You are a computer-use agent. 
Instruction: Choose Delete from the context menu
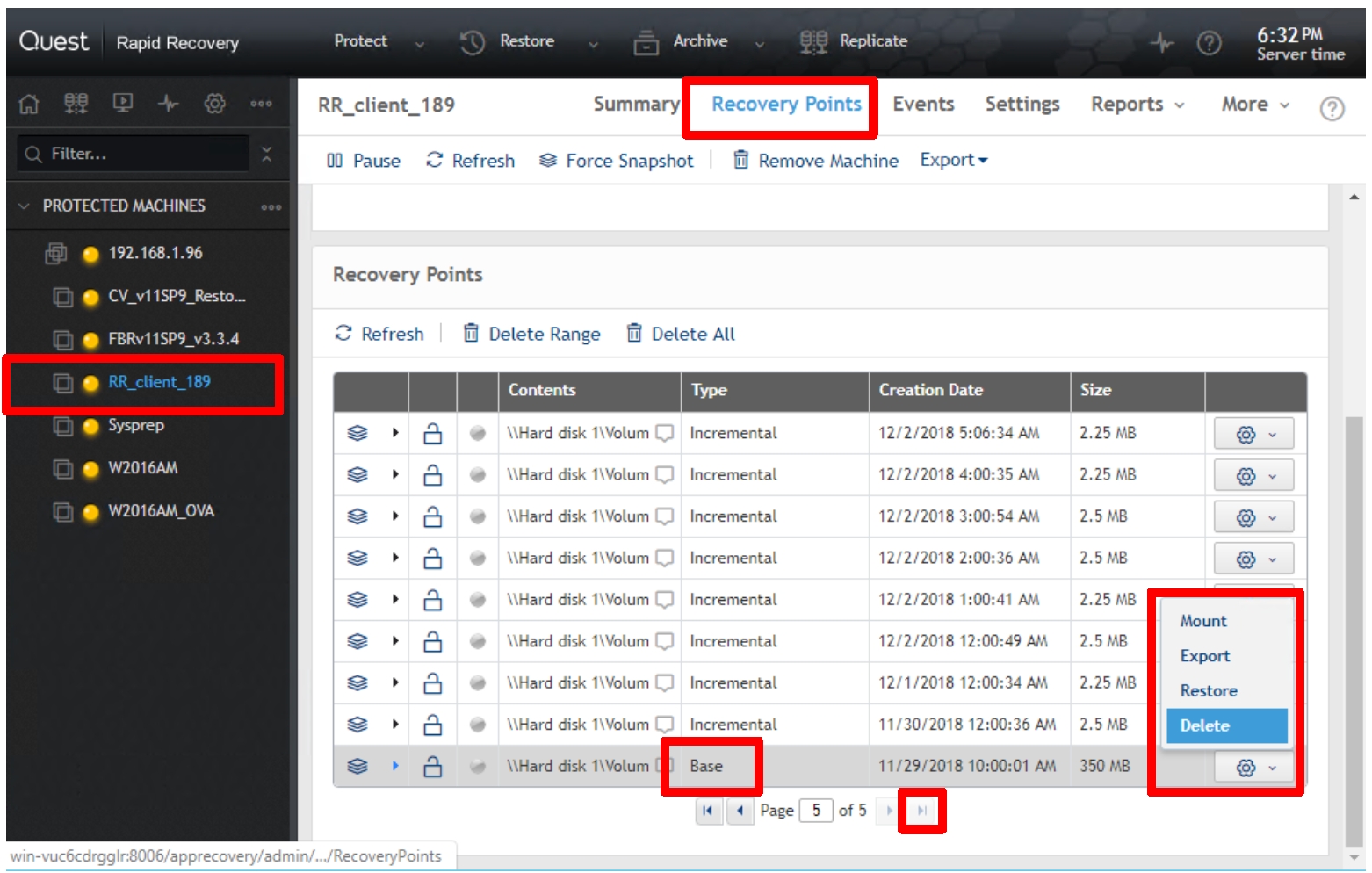tap(1227, 726)
